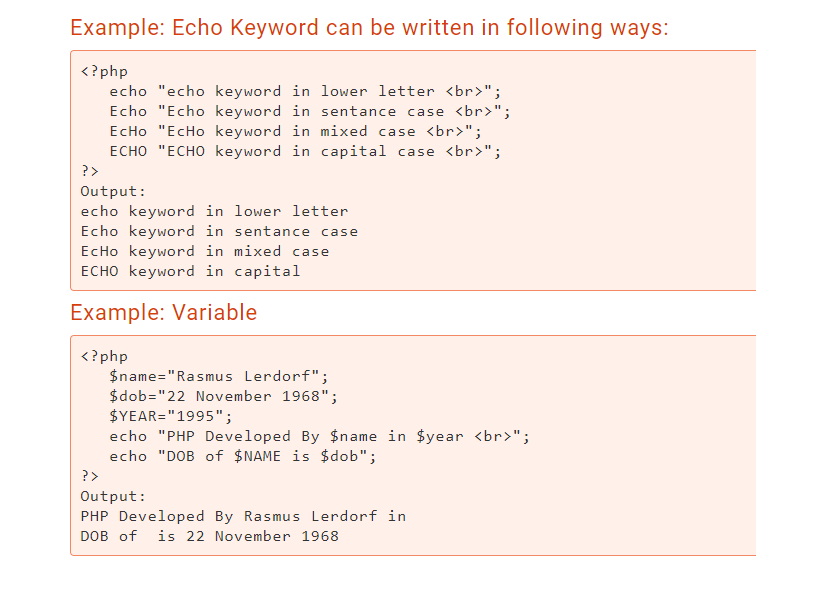Click the $name="Rasmus Lerdorf" code line
834x594 pixels.
(x=219, y=377)
